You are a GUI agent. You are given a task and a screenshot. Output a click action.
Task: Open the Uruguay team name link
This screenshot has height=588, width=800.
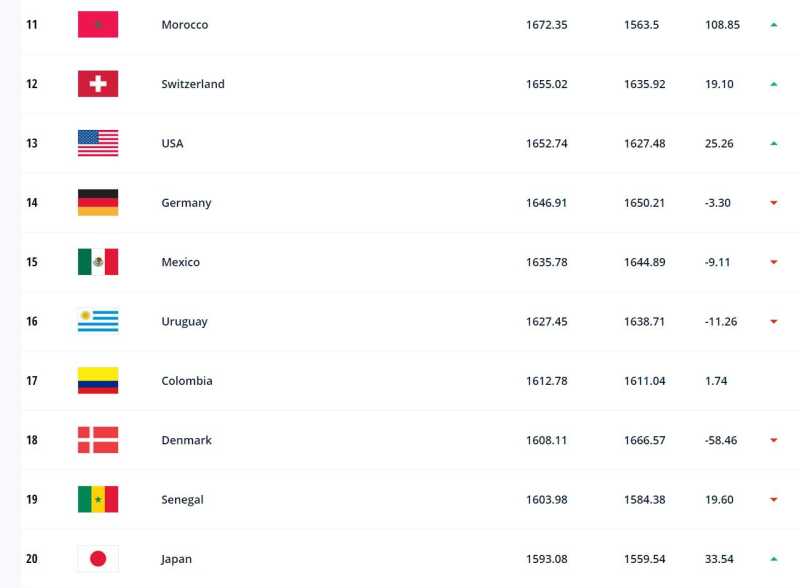(186, 321)
